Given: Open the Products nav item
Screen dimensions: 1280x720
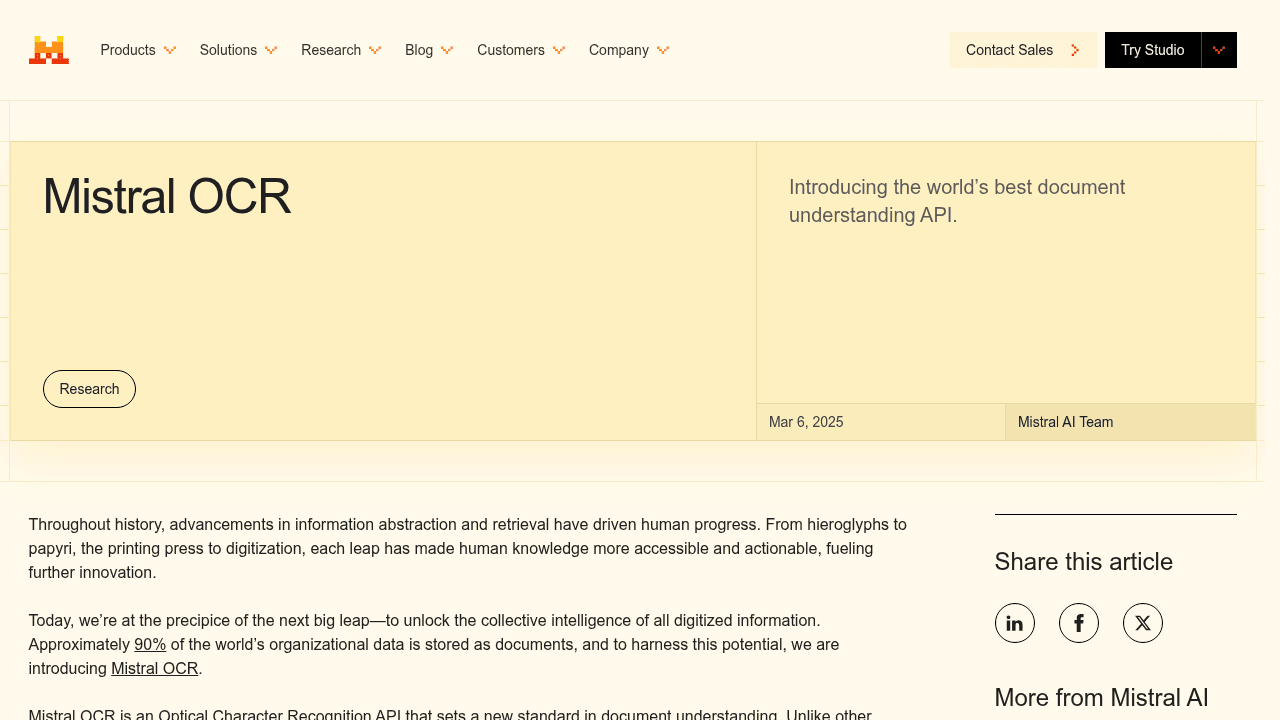Looking at the screenshot, I should (128, 50).
